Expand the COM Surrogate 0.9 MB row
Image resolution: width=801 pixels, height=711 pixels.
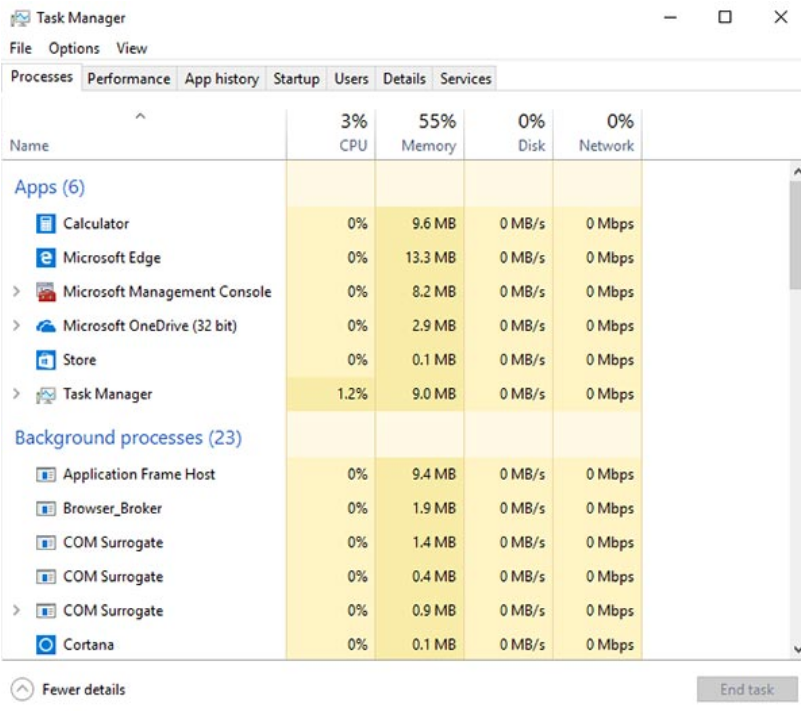pos(16,610)
